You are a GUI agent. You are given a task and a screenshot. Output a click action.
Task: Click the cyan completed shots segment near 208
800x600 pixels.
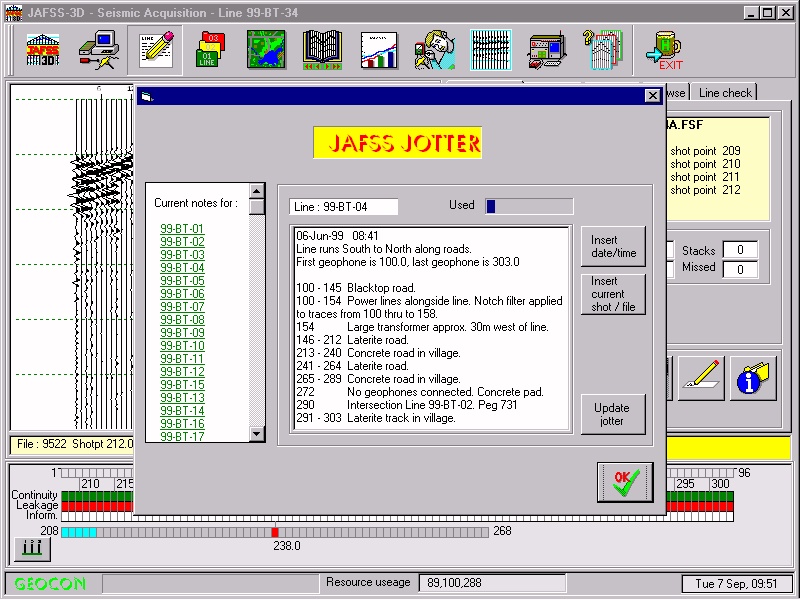pyautogui.click(x=79, y=532)
